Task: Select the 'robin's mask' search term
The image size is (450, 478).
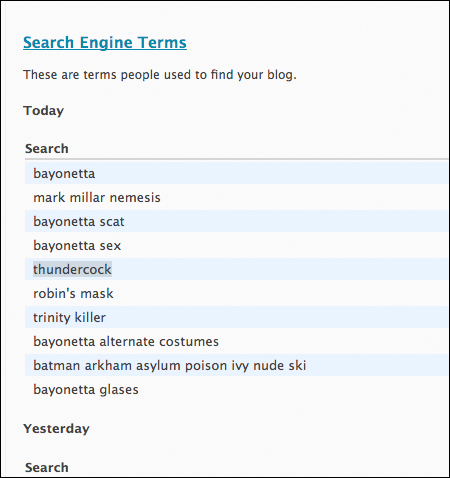Action: 73,294
